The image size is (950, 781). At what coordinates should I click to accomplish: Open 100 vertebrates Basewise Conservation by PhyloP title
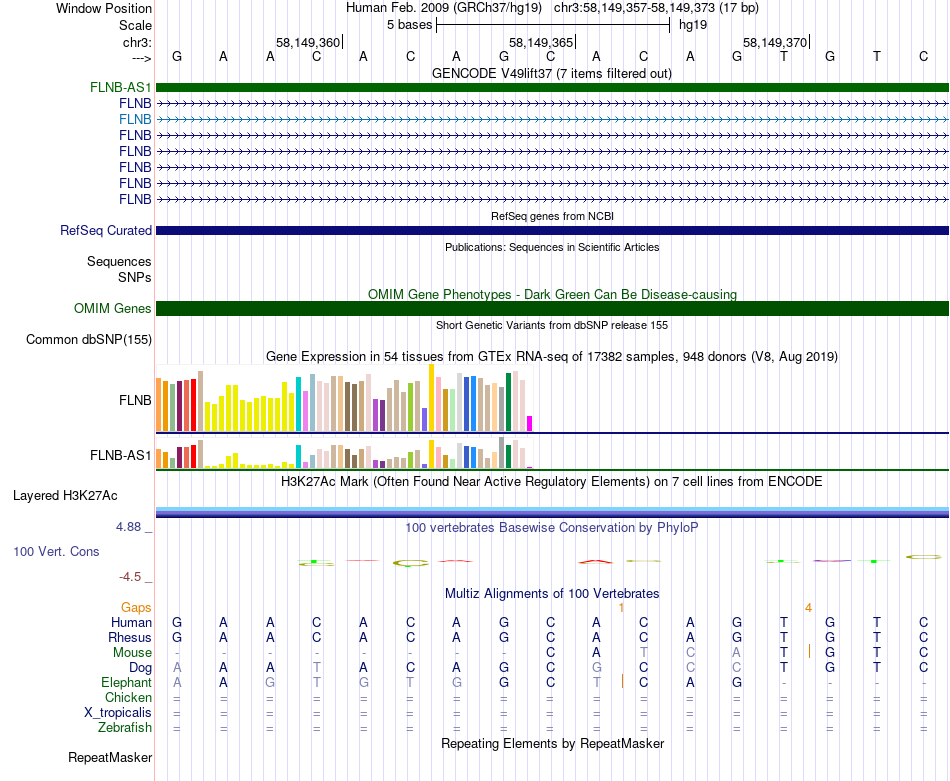pos(552,528)
